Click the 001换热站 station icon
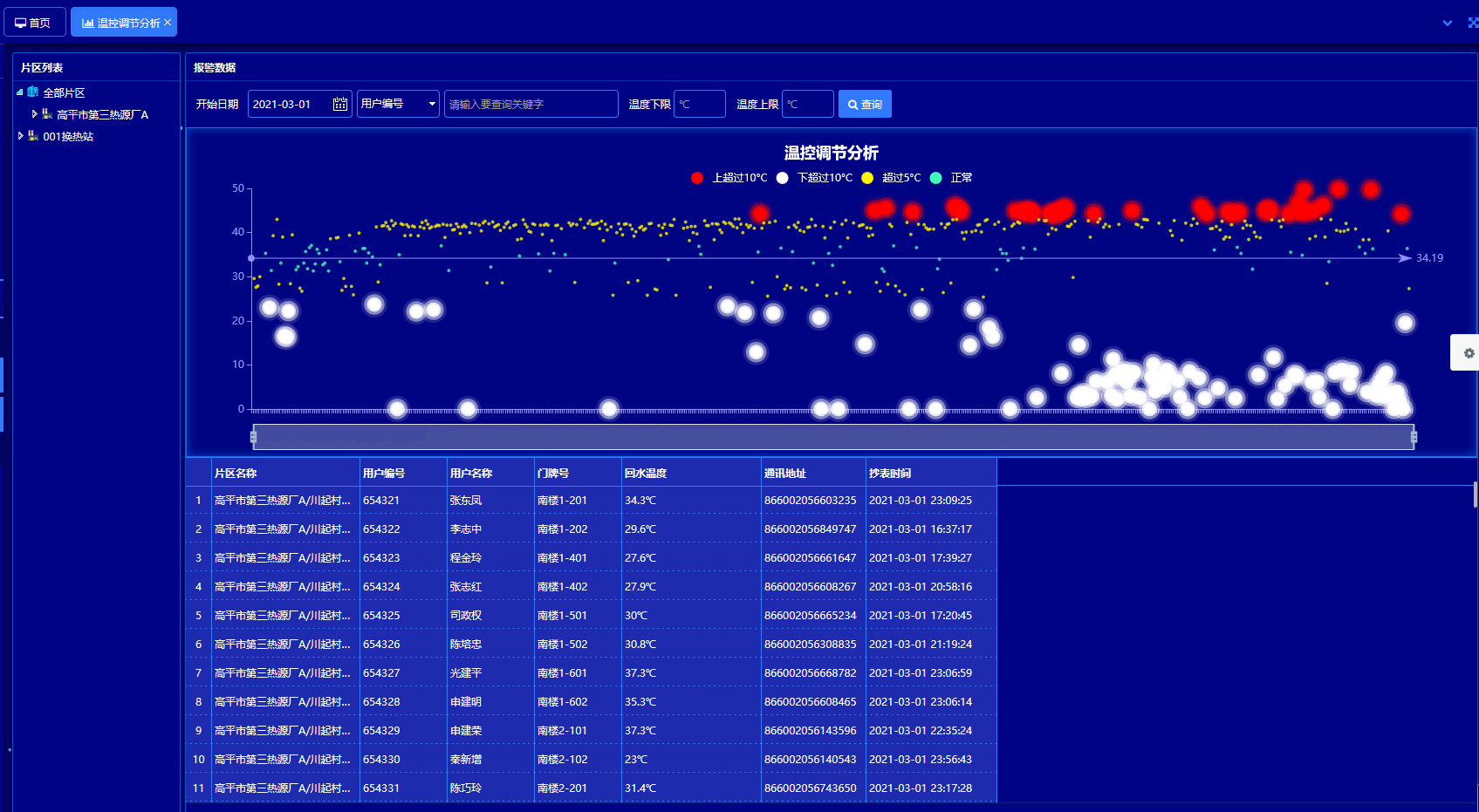The height and width of the screenshot is (812, 1479). point(33,136)
